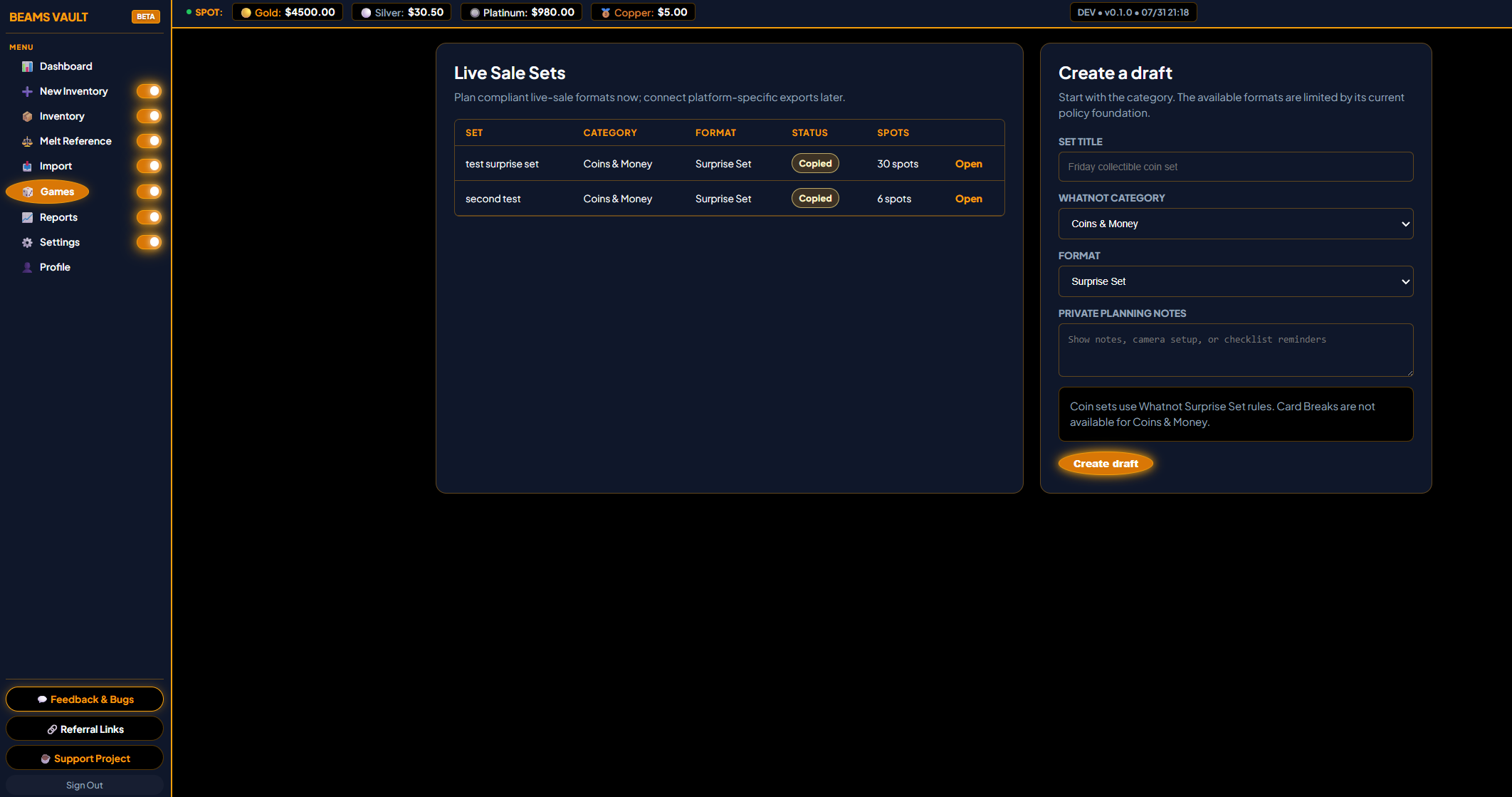Toggle the Settings menu switch

149,242
